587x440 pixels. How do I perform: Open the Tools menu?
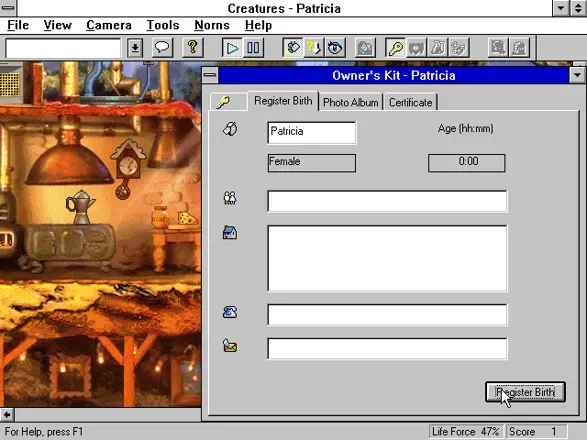point(163,25)
